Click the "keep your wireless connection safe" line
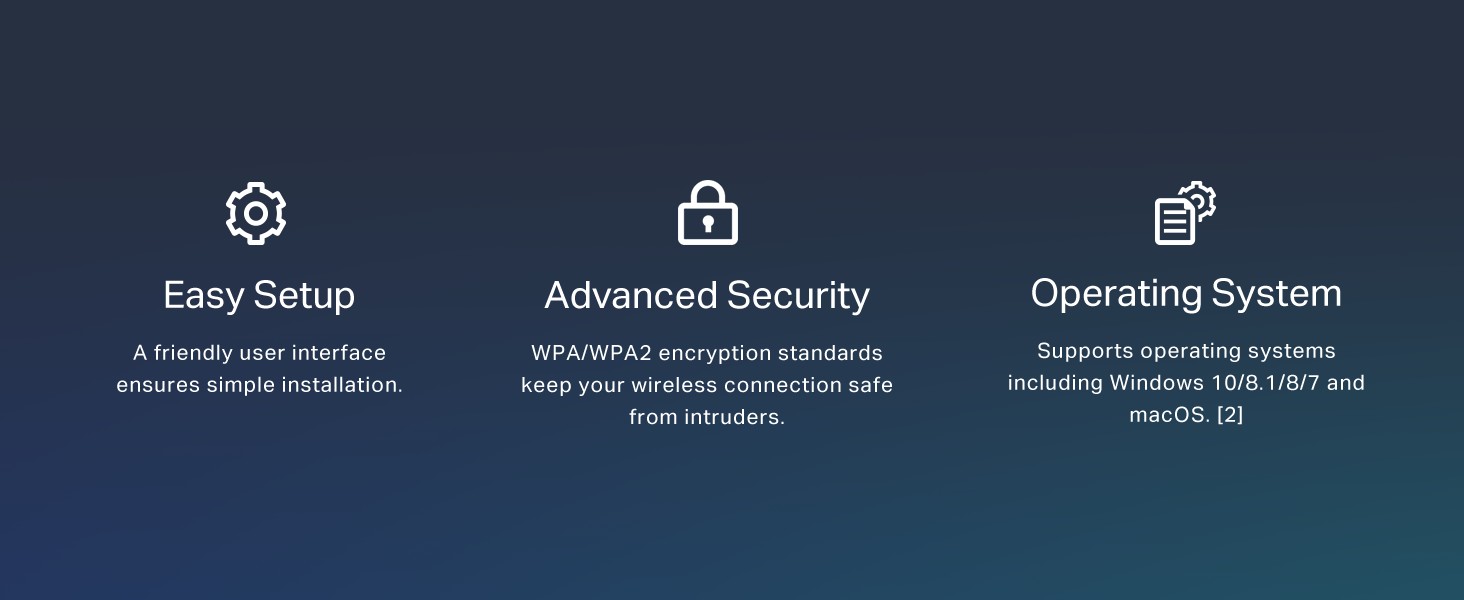This screenshot has height=600, width=1464. pyautogui.click(x=707, y=385)
